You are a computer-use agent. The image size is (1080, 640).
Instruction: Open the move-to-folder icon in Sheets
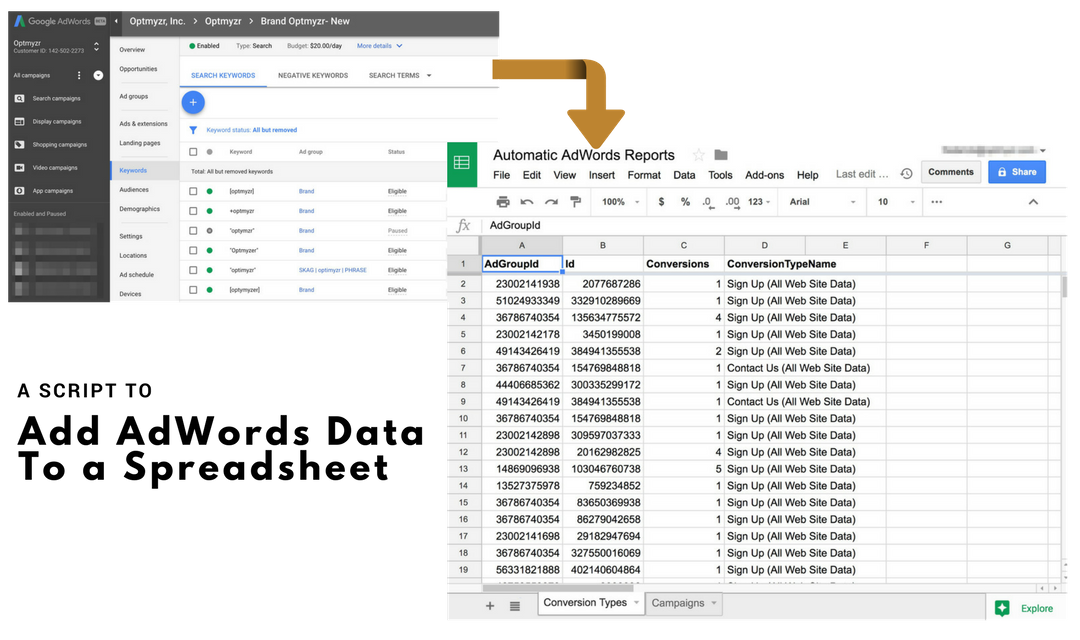click(720, 154)
